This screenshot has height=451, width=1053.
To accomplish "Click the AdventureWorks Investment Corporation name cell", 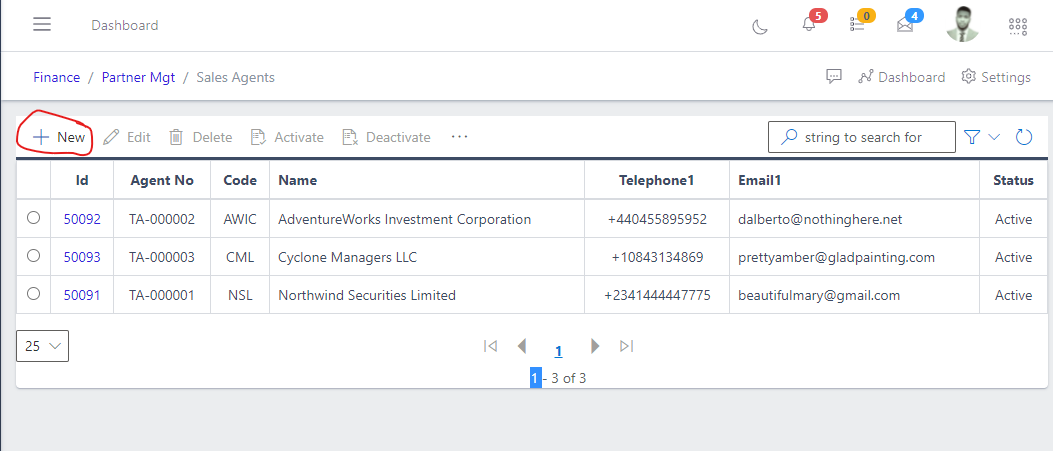I will [427, 219].
